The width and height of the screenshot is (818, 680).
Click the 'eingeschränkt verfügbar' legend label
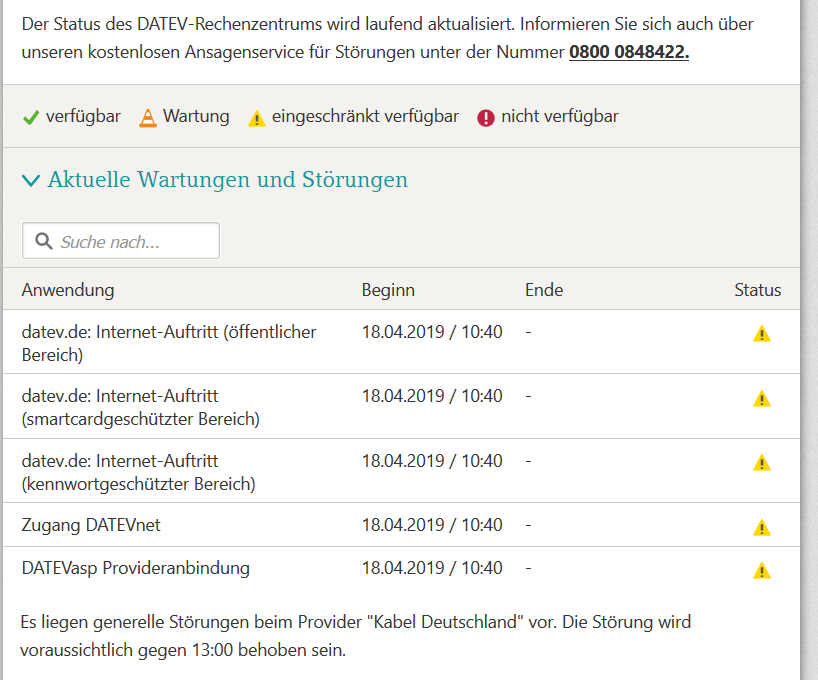[365, 116]
